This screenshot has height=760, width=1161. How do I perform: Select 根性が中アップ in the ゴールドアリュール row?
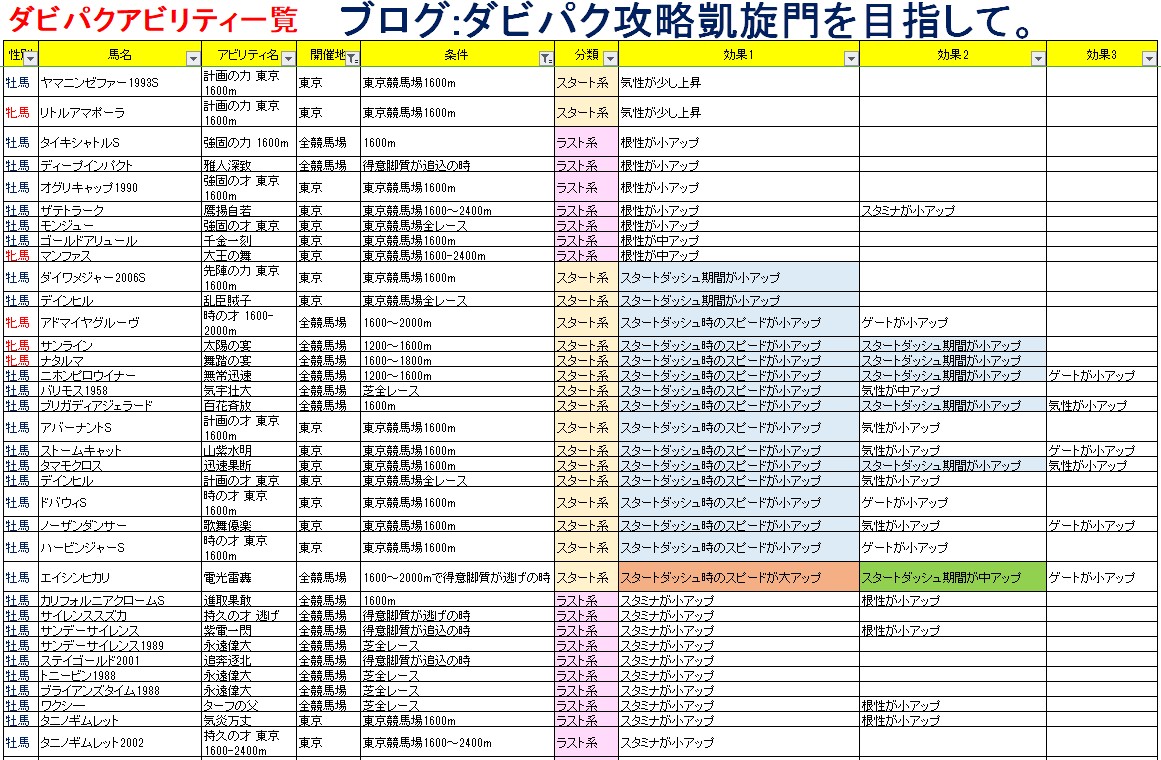tap(739, 240)
